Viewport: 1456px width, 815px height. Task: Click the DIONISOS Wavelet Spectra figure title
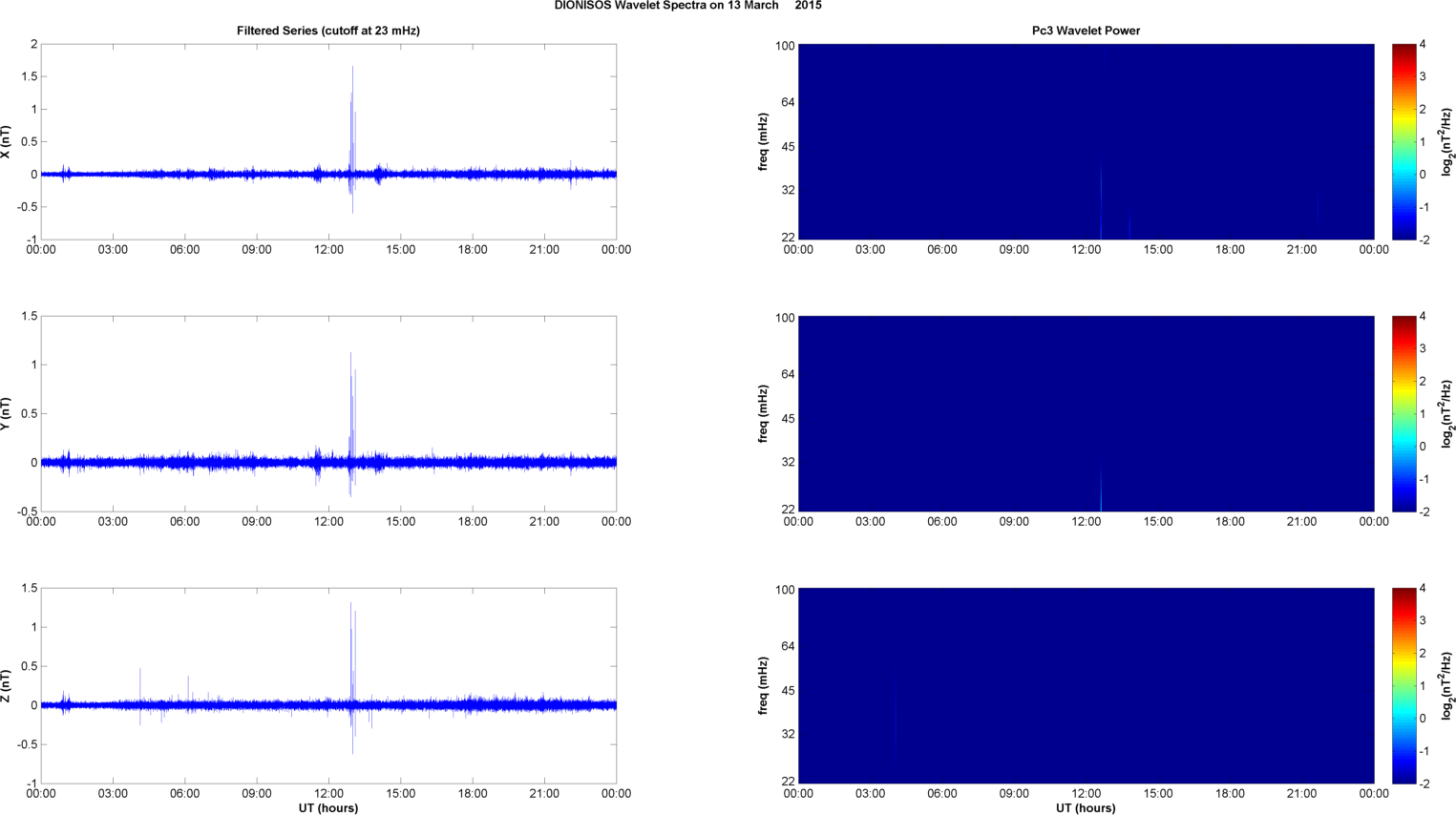(x=687, y=6)
